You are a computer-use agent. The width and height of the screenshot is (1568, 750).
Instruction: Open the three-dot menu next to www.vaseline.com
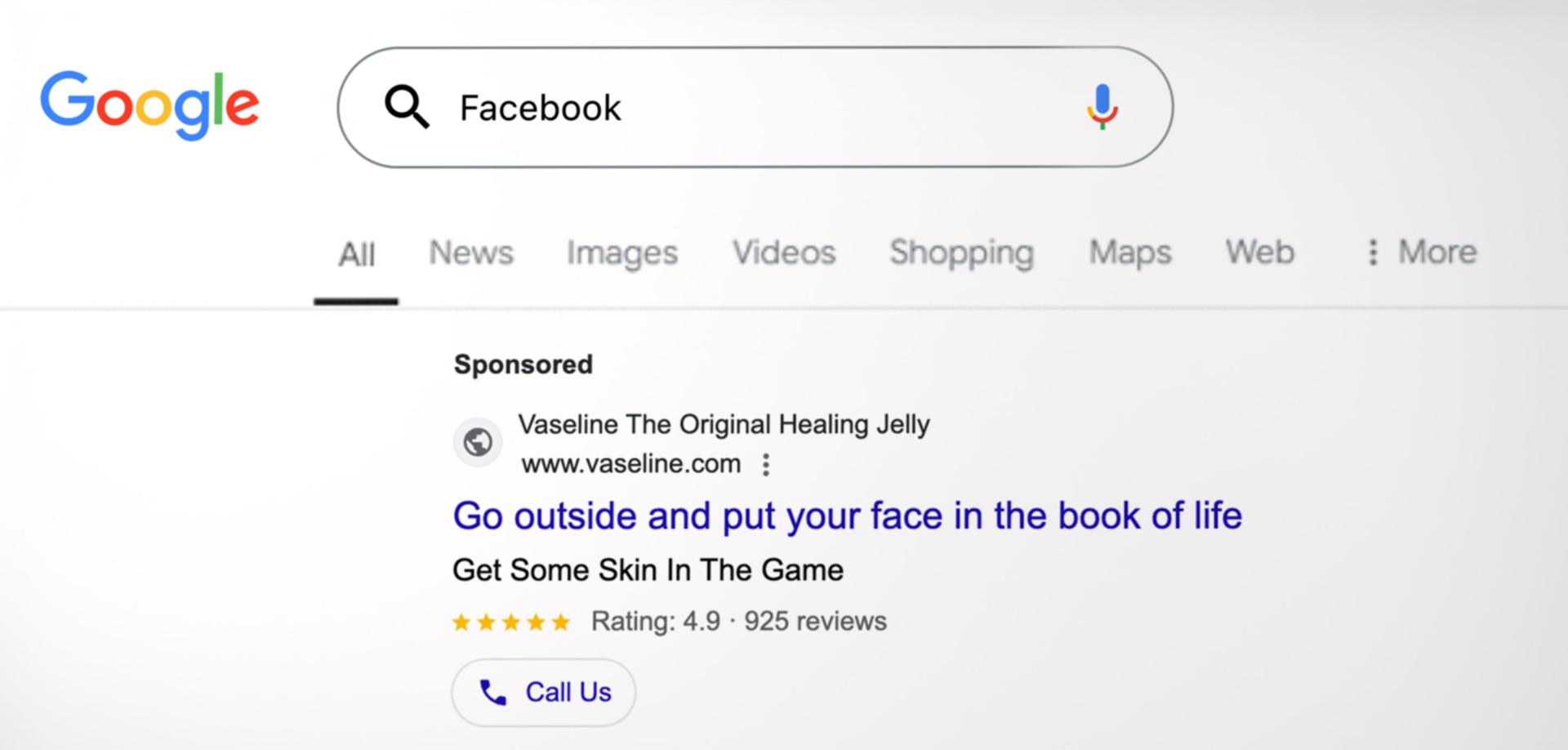pos(765,464)
